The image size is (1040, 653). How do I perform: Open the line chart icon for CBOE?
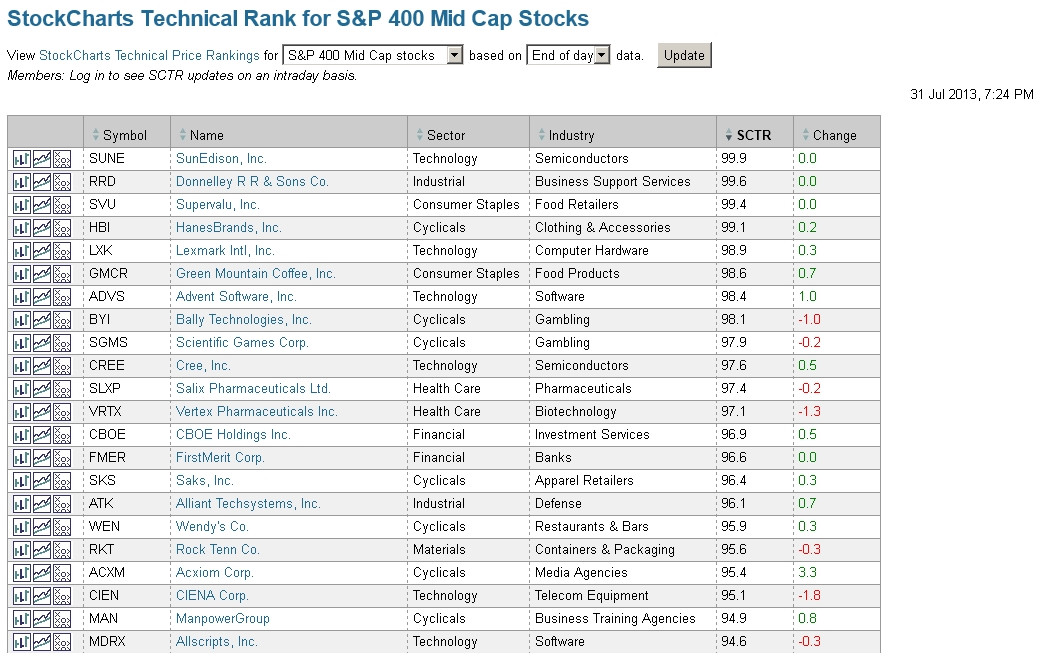click(x=42, y=436)
